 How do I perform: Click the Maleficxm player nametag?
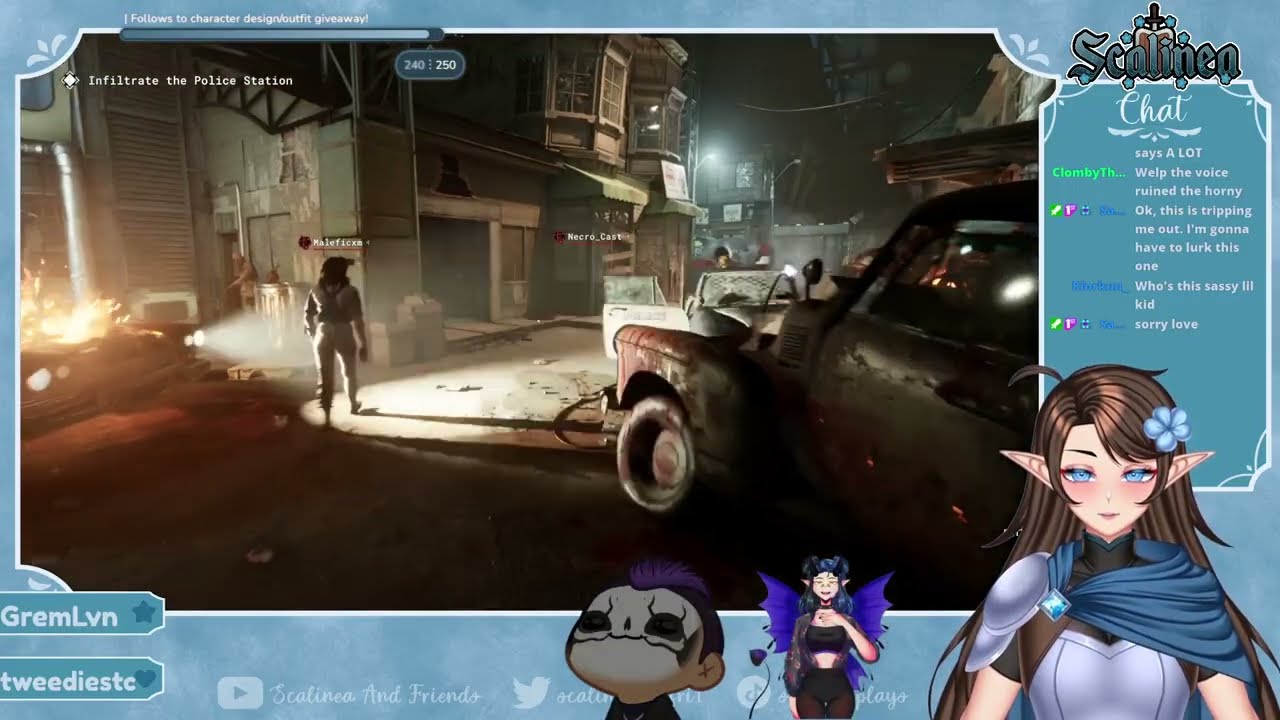click(338, 243)
